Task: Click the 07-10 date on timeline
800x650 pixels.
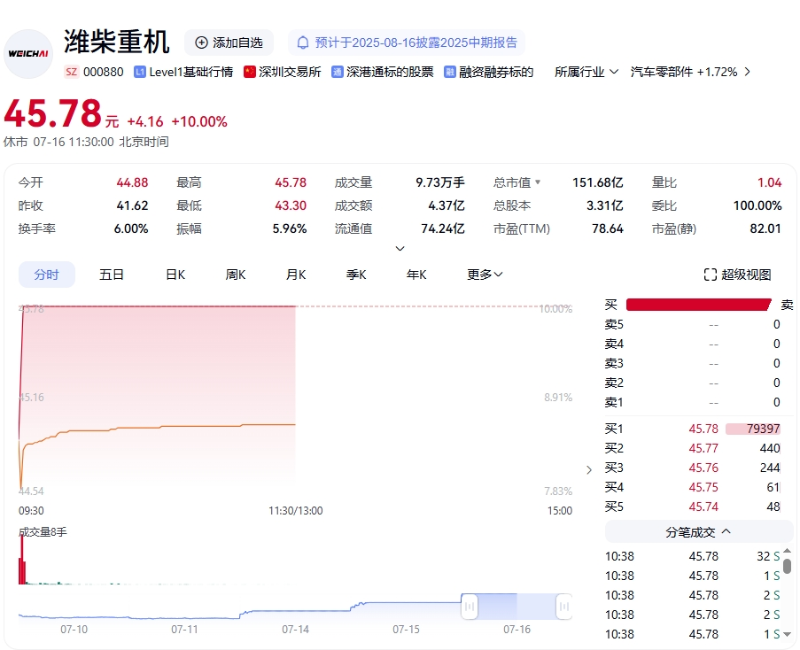Action: coord(74,629)
